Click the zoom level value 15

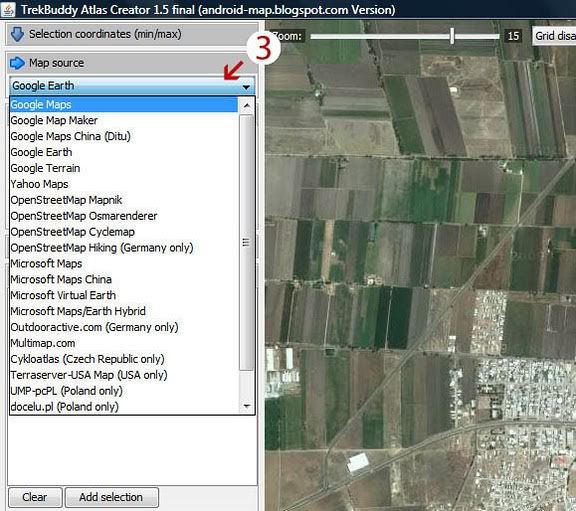click(x=513, y=36)
